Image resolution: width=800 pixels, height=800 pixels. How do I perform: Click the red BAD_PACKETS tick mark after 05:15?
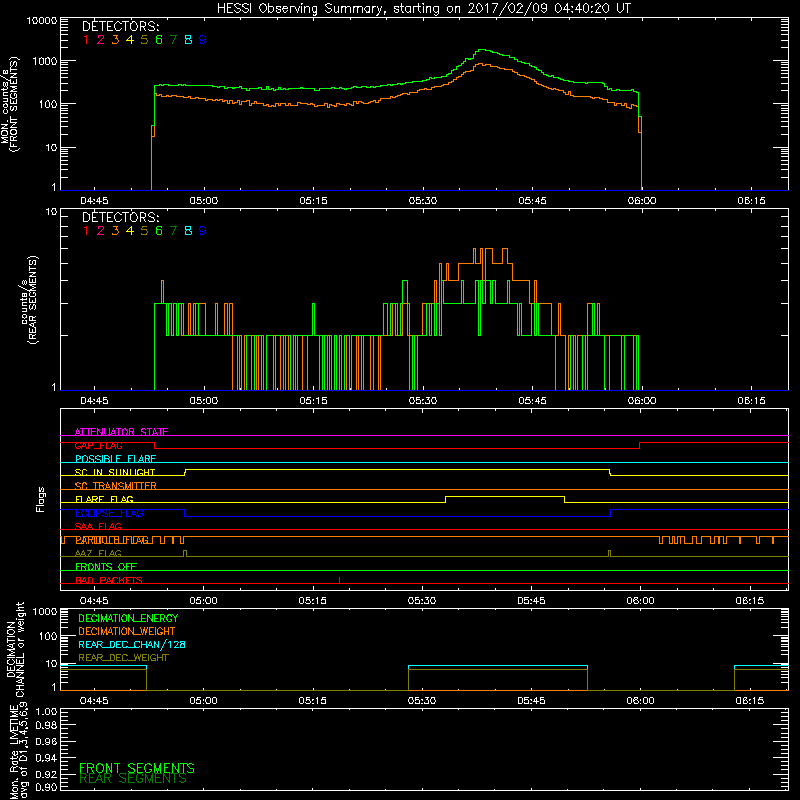[339, 580]
